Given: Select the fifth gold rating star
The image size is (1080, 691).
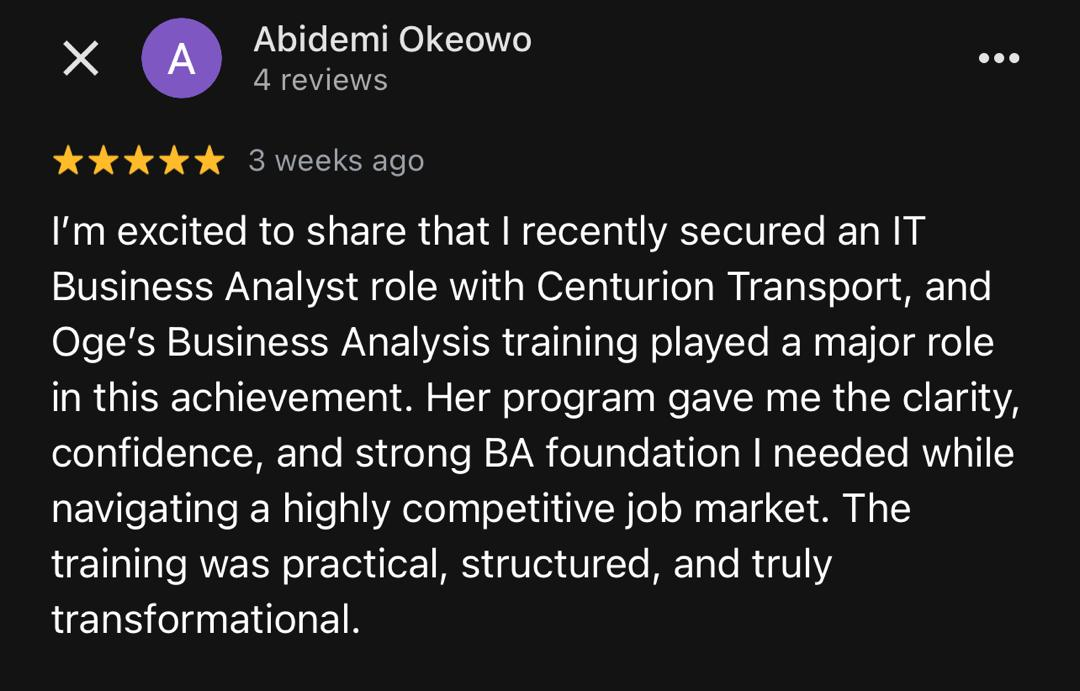Looking at the screenshot, I should (209, 161).
